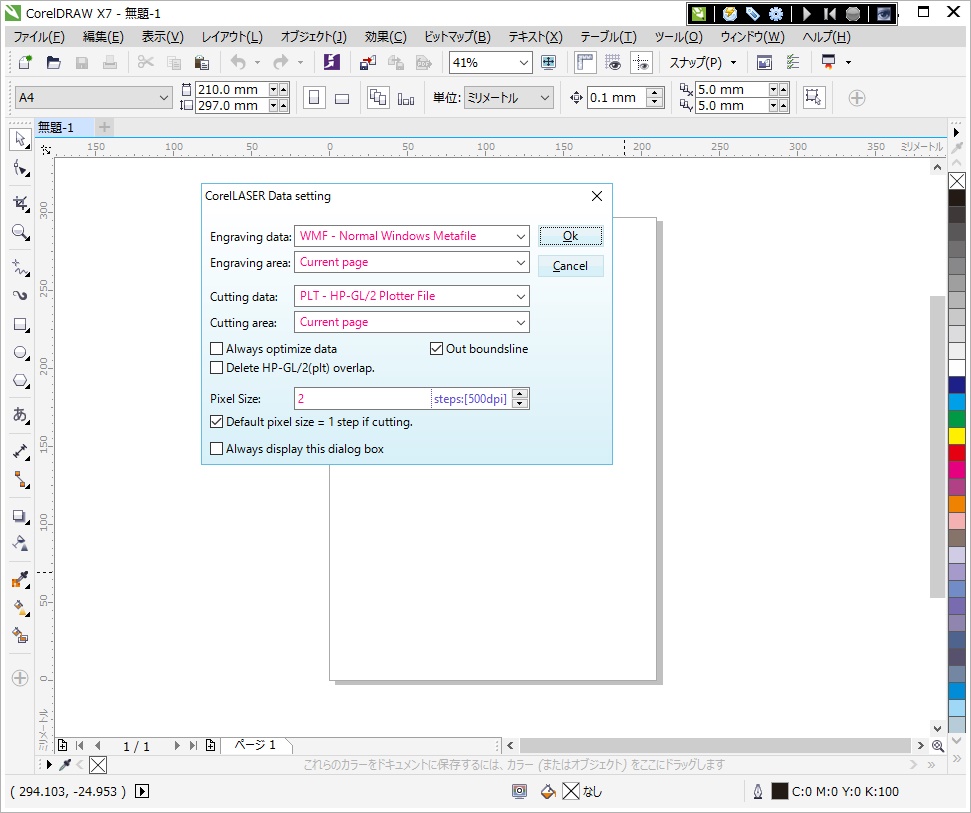Click the New document icon

25,62
